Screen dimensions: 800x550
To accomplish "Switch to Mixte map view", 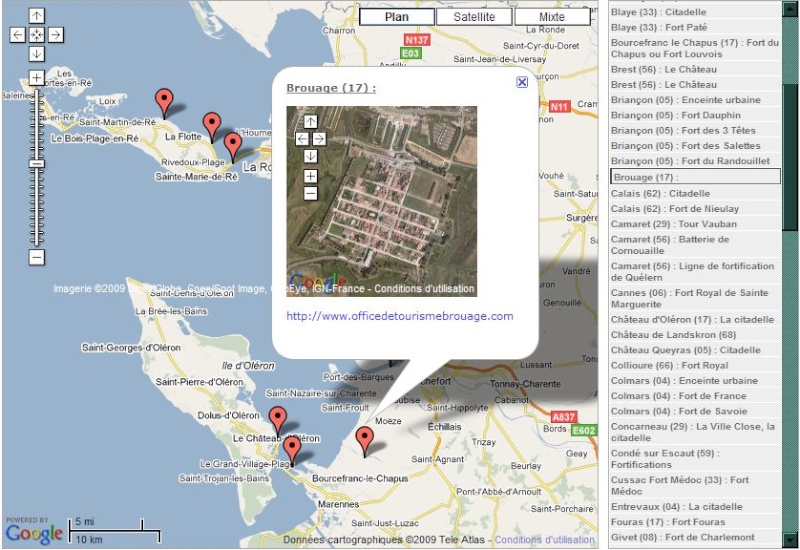I will tap(552, 17).
